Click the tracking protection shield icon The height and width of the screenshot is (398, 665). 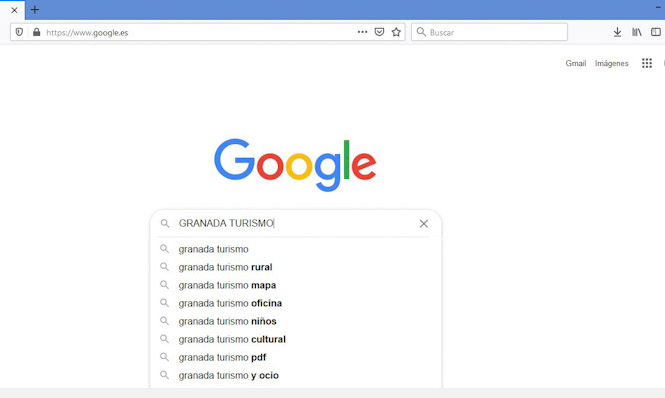19,32
